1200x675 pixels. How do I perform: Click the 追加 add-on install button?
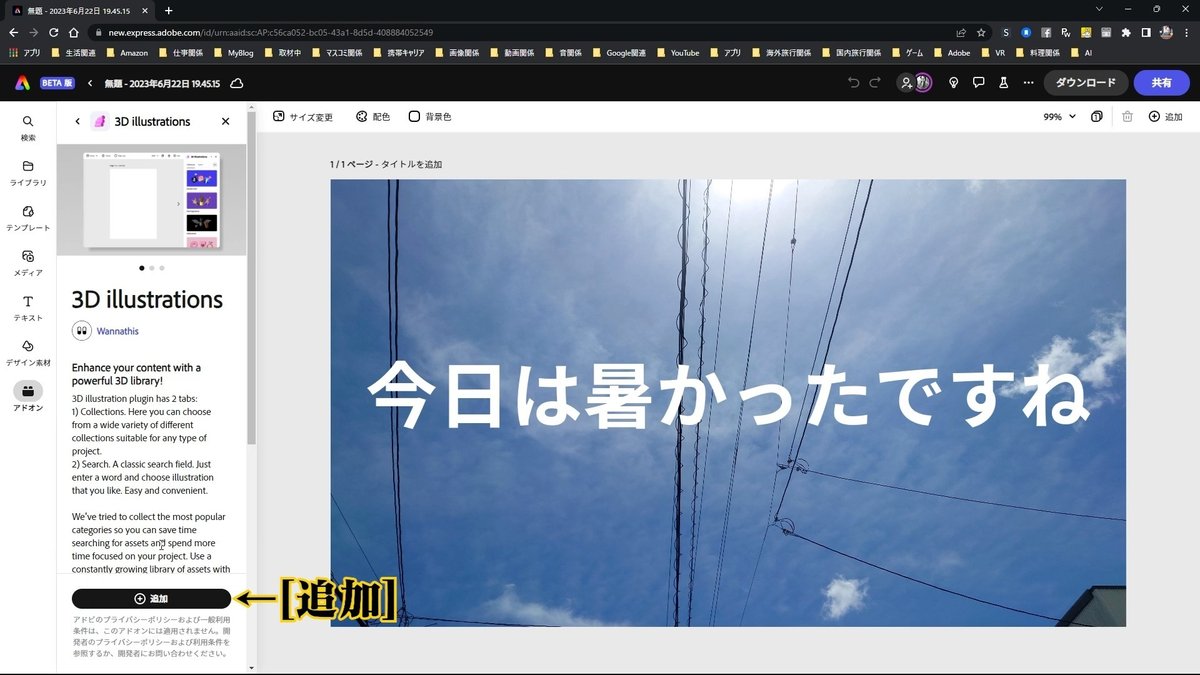click(x=151, y=598)
